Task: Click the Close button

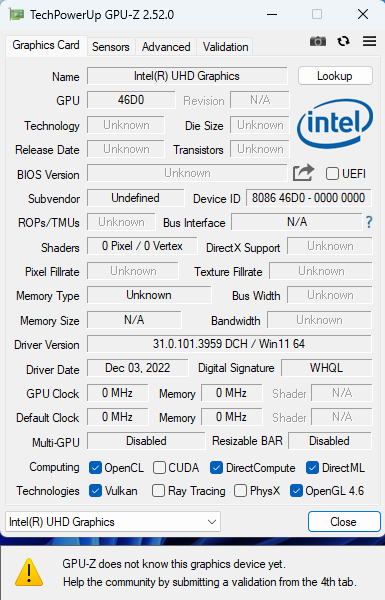Action: pos(344,522)
